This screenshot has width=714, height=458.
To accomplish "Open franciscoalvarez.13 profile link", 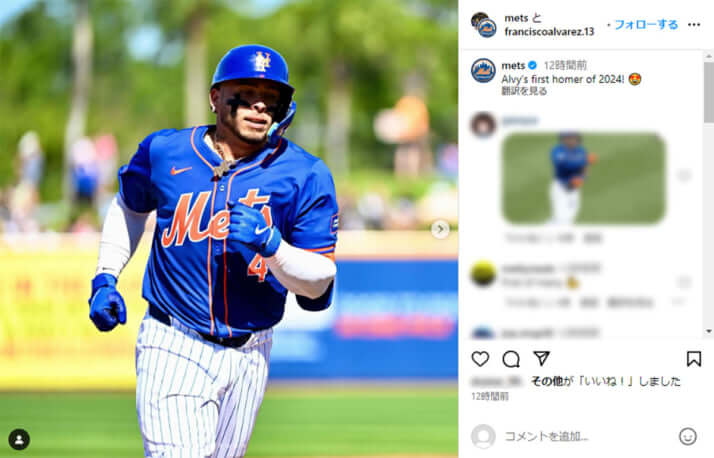I will (x=549, y=31).
